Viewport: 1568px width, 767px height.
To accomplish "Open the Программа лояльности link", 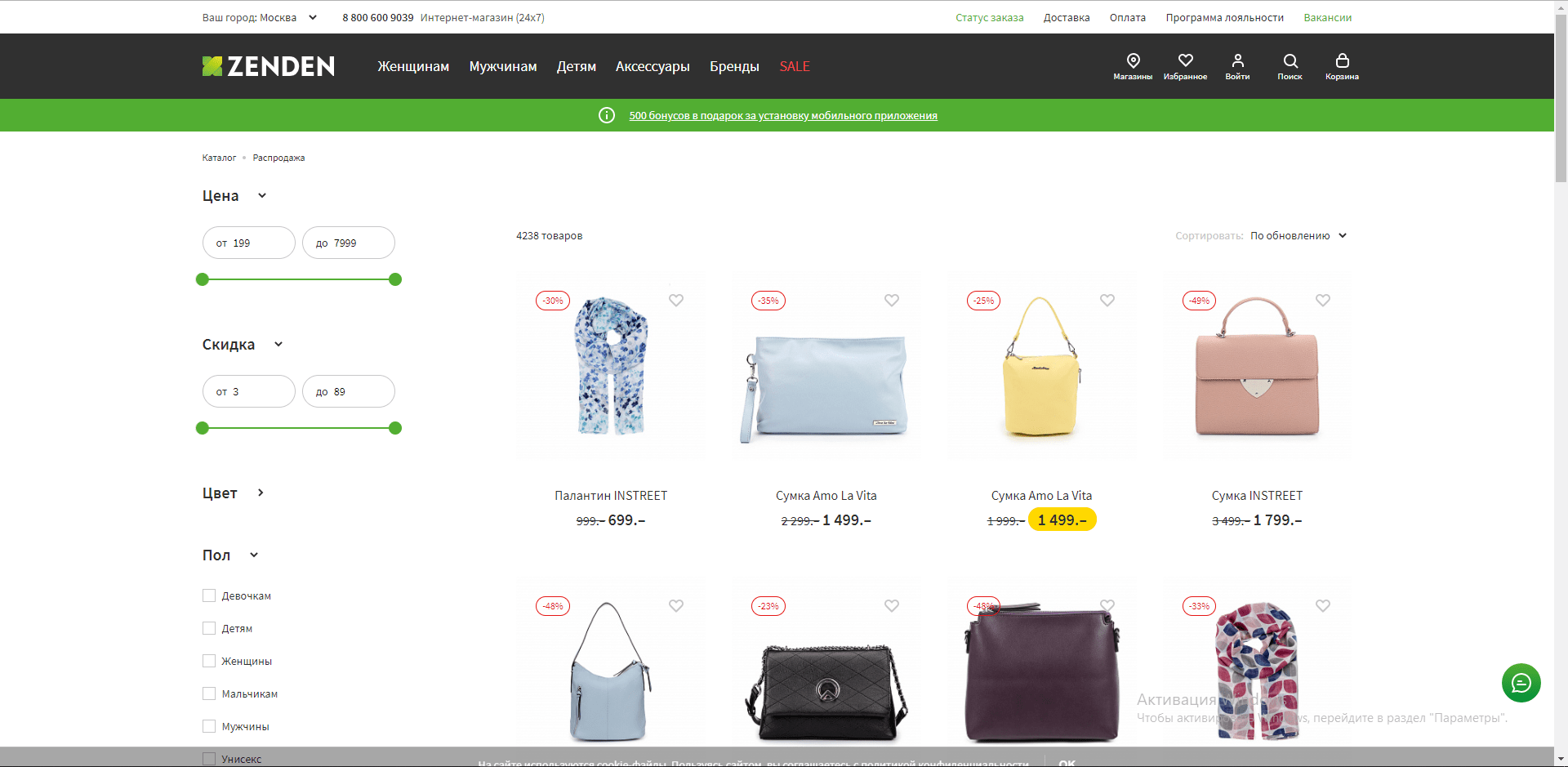I will click(x=1225, y=17).
